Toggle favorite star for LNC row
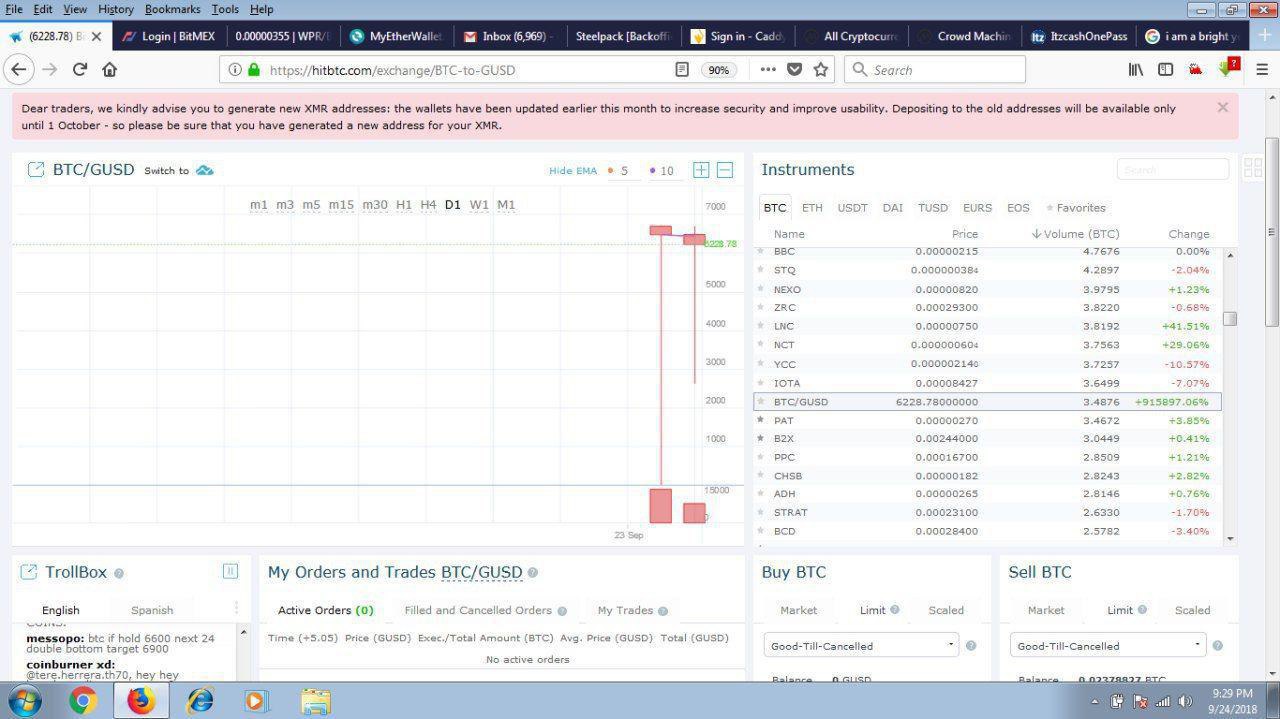 [x=761, y=327]
